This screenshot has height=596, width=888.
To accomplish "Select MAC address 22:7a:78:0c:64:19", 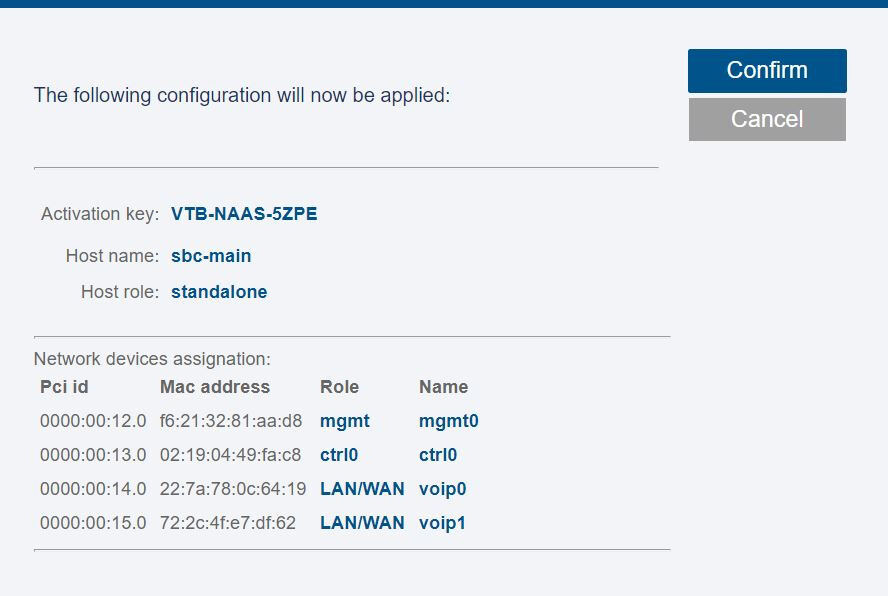I will [233, 489].
